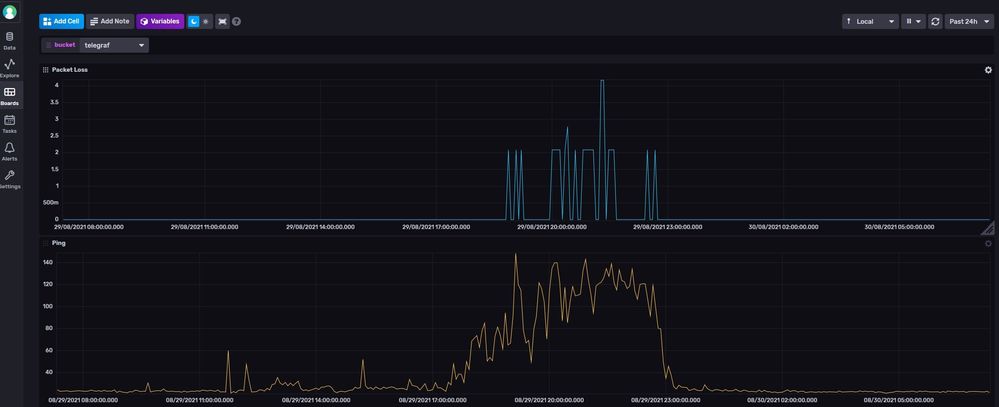This screenshot has width=999, height=407.
Task: Enter presentation mode fullscreen icon
Action: tap(222, 21)
